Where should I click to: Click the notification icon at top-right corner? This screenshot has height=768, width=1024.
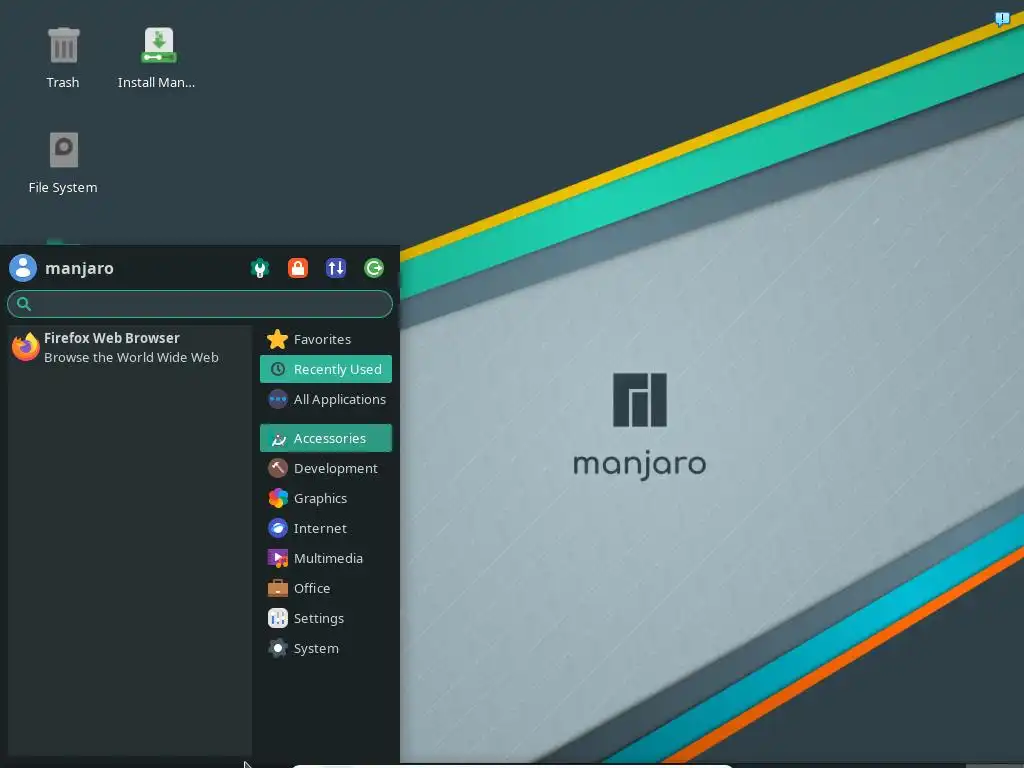pyautogui.click(x=1002, y=18)
